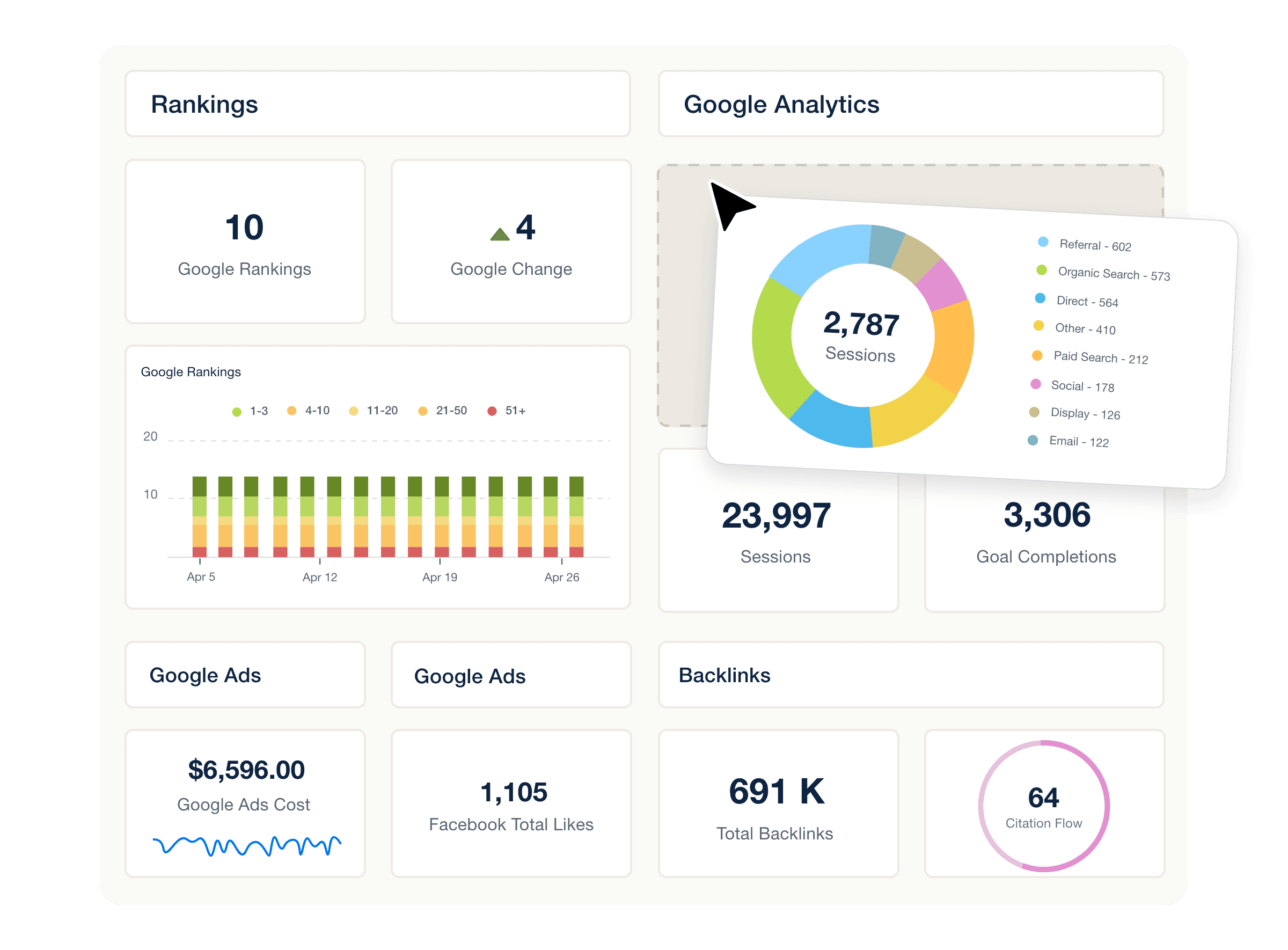Click the green Google Change arrow indicator

tap(499, 233)
